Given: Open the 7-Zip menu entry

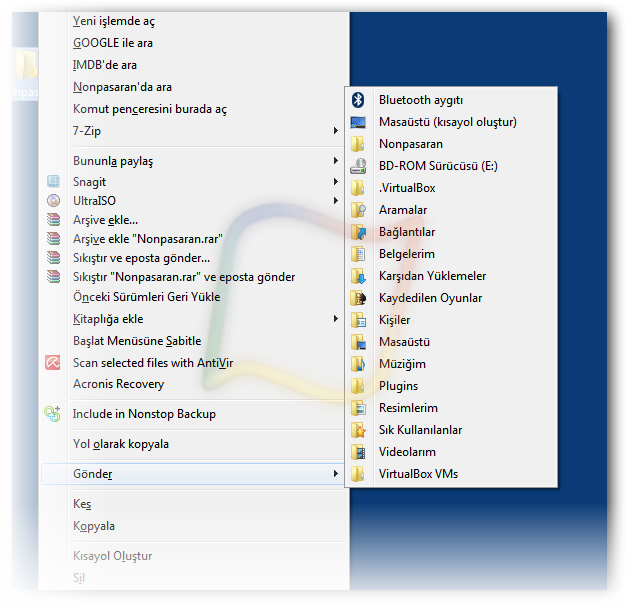Looking at the screenshot, I should coord(87,131).
